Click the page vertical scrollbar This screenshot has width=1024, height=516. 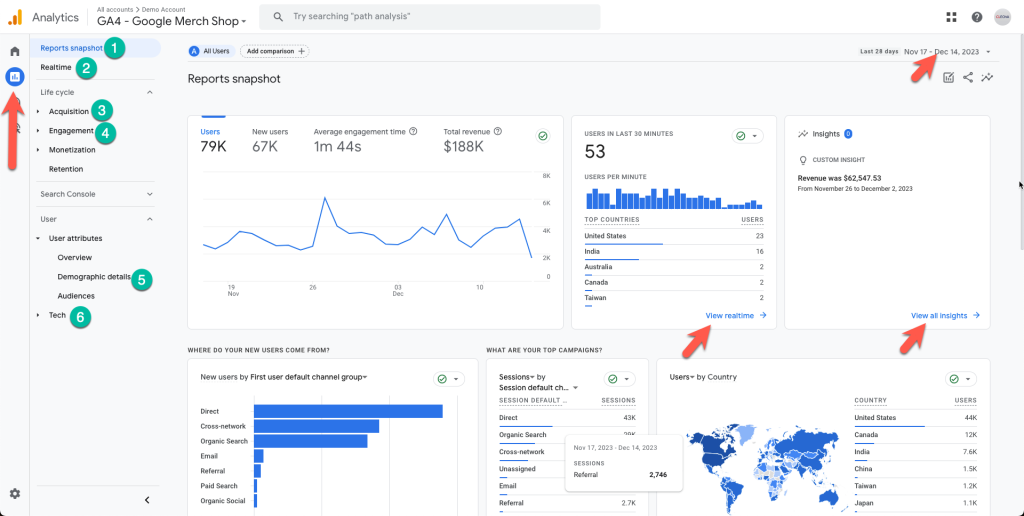[x=1021, y=142]
